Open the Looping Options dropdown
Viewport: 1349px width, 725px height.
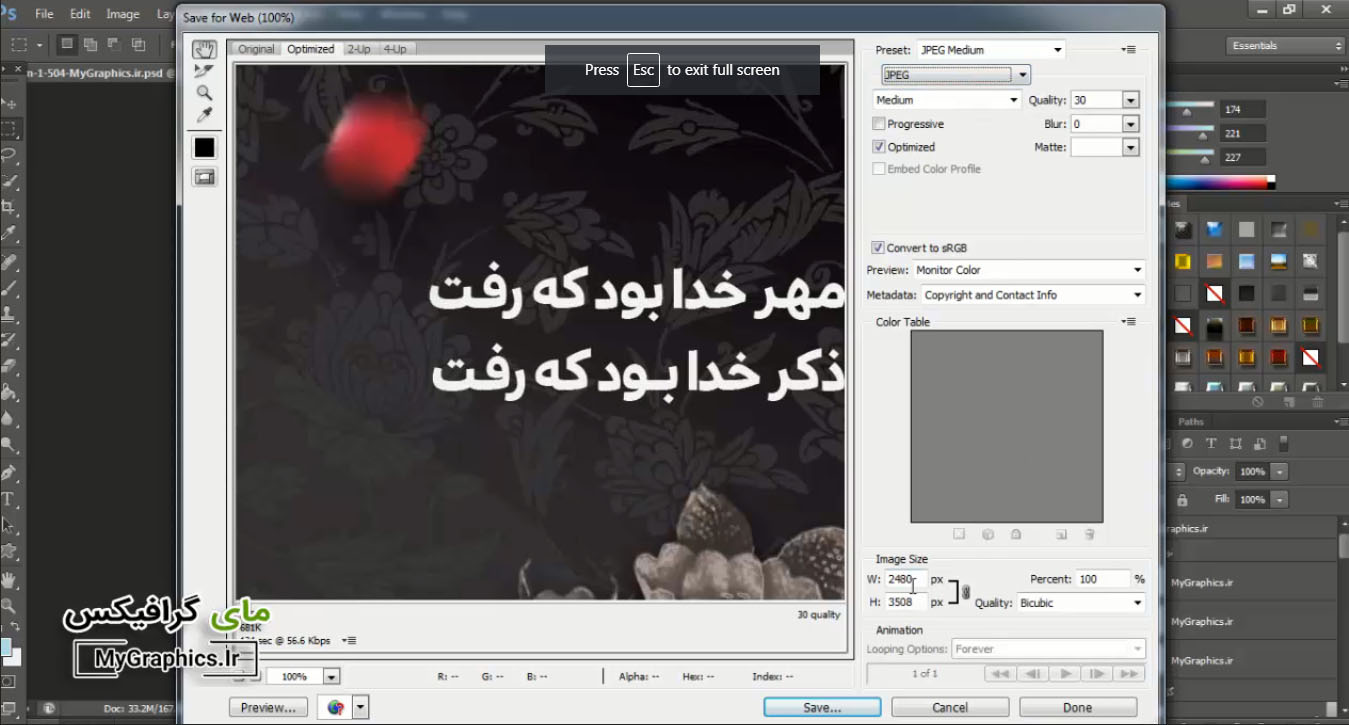1048,648
